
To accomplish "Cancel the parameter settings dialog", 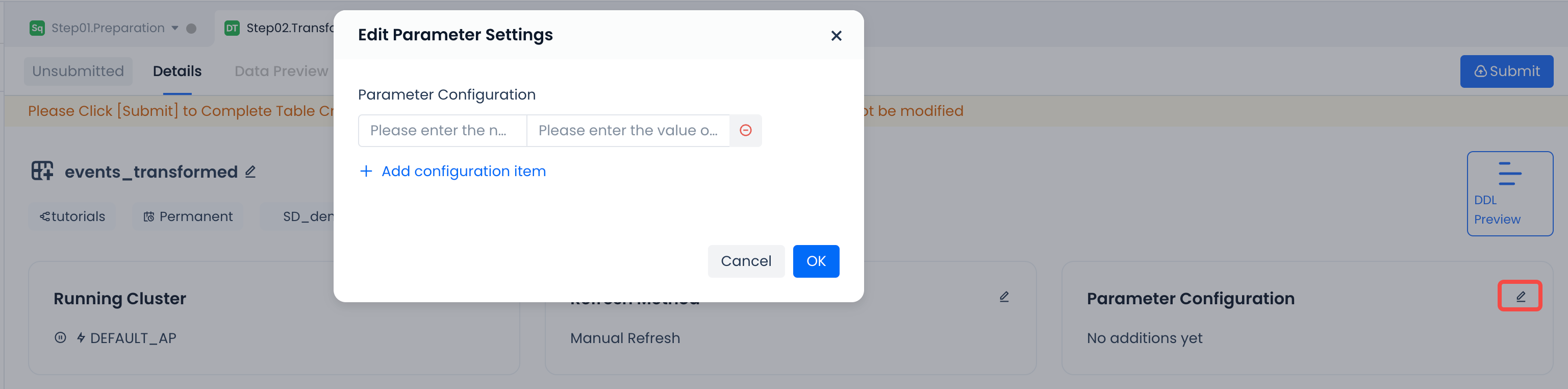I will click(746, 261).
